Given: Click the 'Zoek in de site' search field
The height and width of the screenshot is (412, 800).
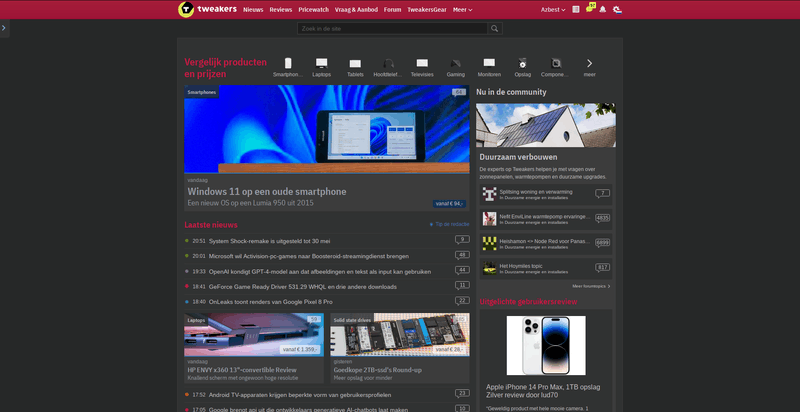Looking at the screenshot, I should (392, 29).
